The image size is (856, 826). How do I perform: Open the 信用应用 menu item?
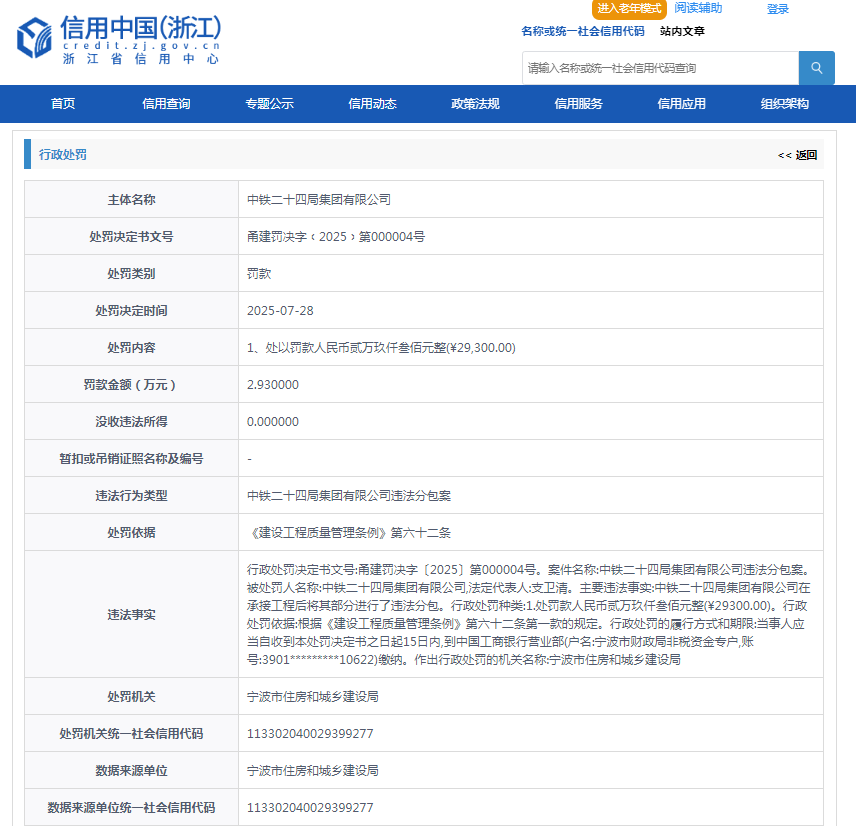681,104
